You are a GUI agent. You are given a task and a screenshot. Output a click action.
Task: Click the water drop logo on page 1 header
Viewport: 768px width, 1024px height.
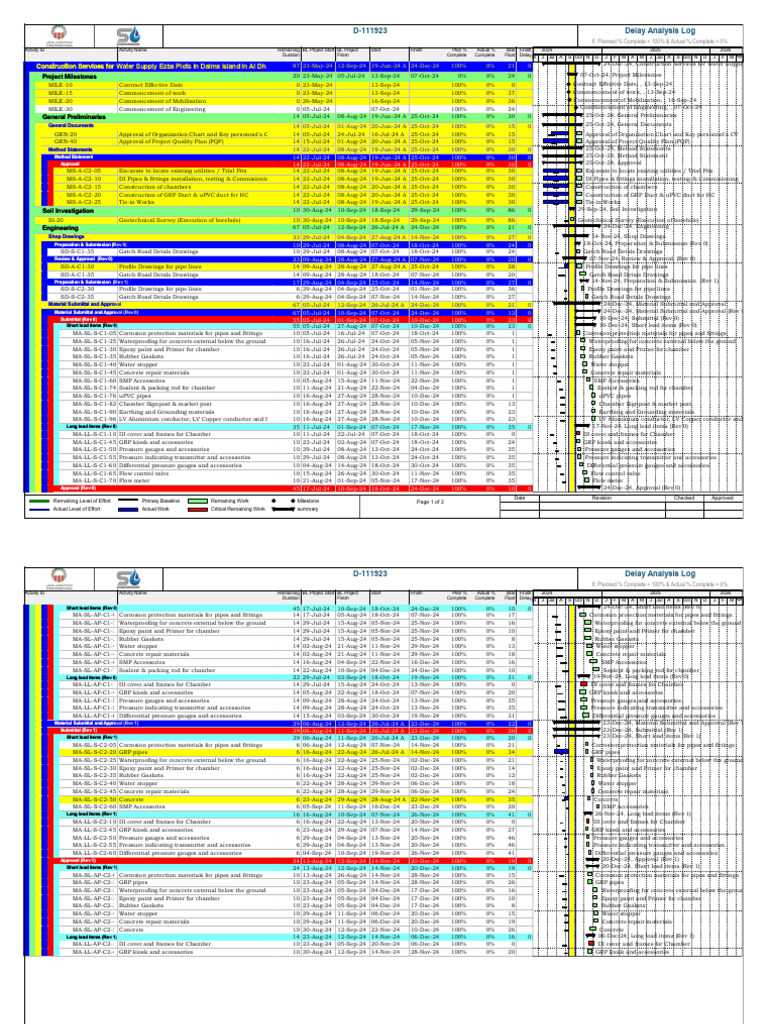click(x=129, y=35)
